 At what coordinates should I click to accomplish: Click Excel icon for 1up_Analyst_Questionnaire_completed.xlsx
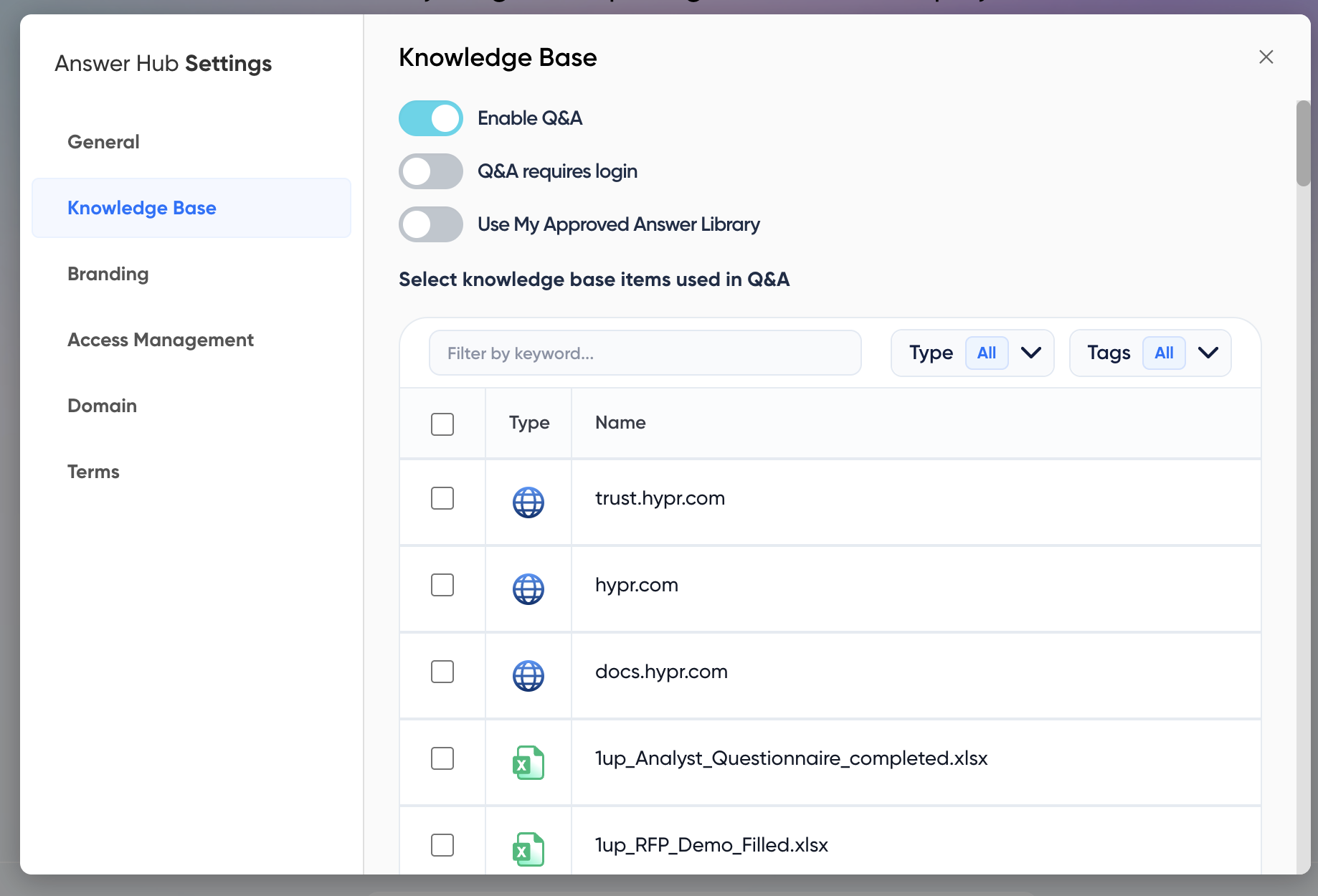pyautogui.click(x=528, y=762)
